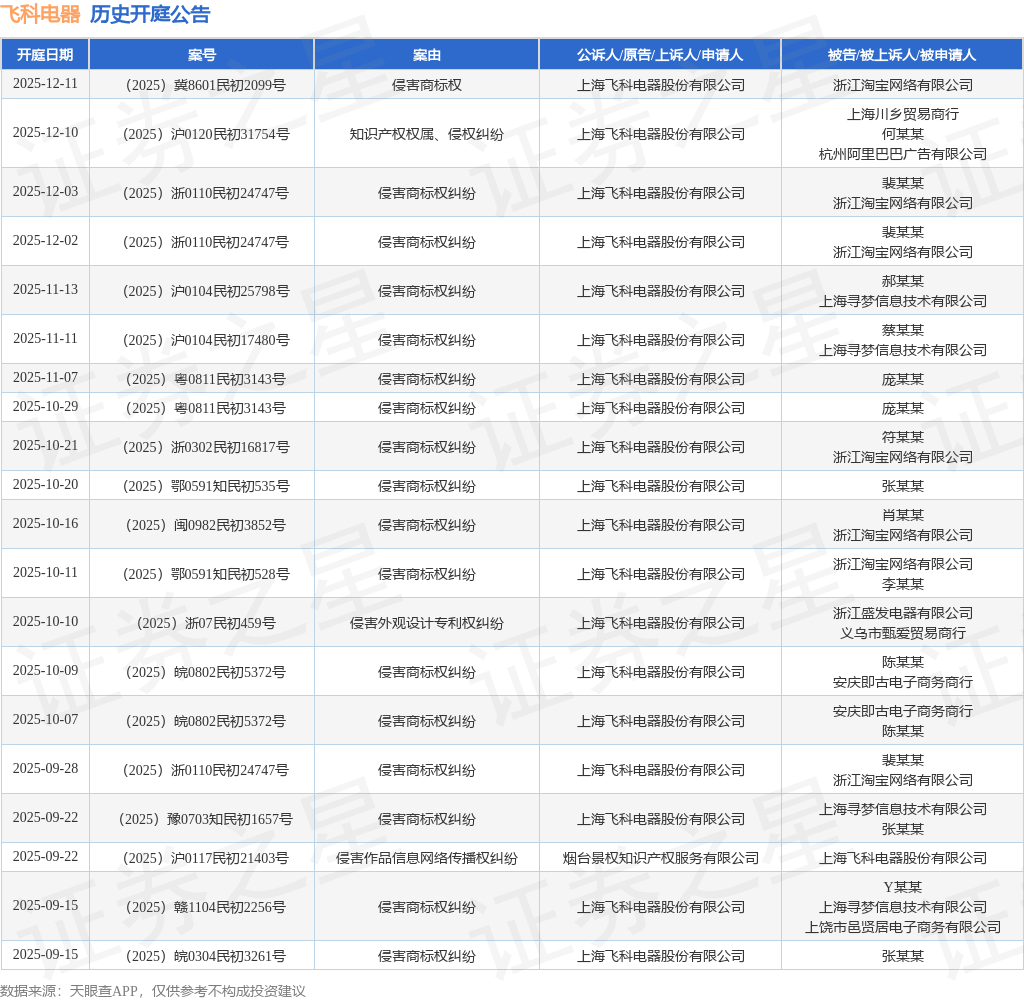Click the date cell 2025-10-20

(x=45, y=485)
